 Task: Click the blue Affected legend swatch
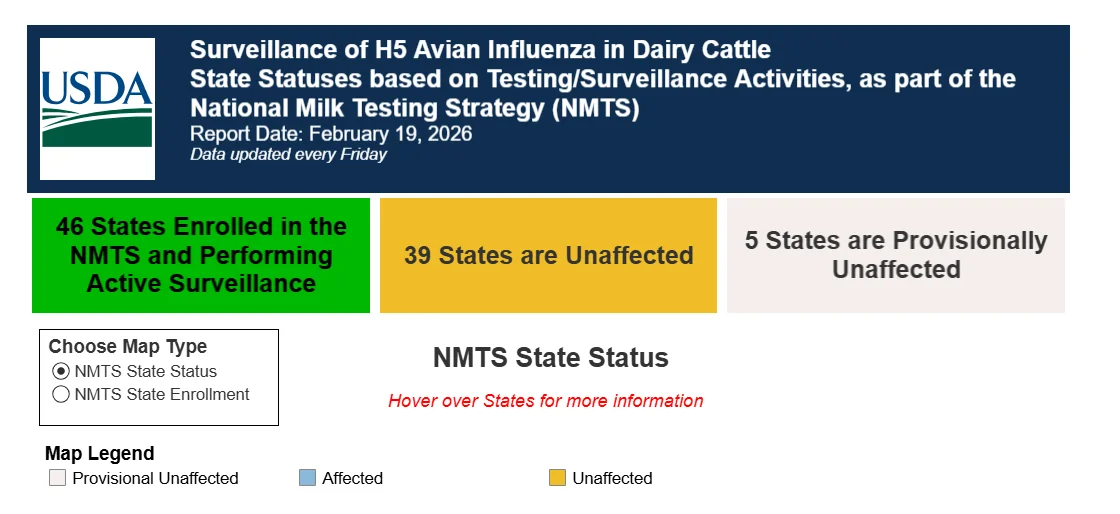[307, 478]
